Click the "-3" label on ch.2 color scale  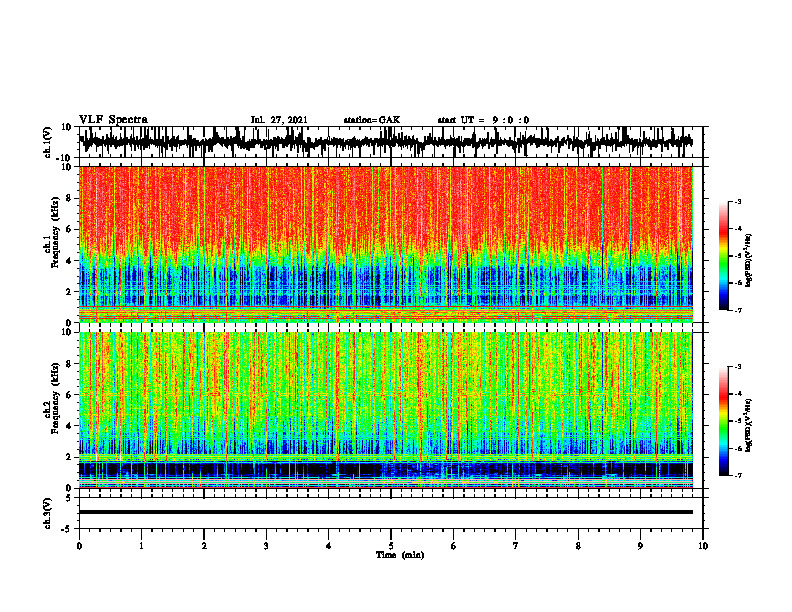[738, 367]
